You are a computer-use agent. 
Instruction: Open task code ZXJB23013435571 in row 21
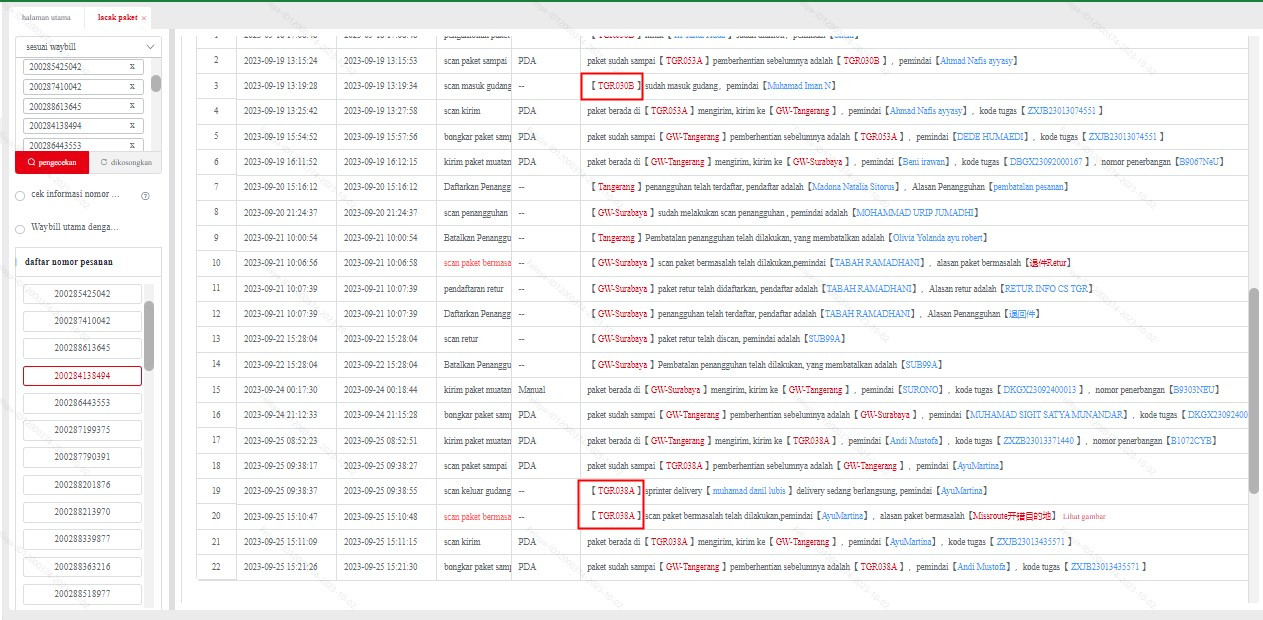tap(1033, 542)
